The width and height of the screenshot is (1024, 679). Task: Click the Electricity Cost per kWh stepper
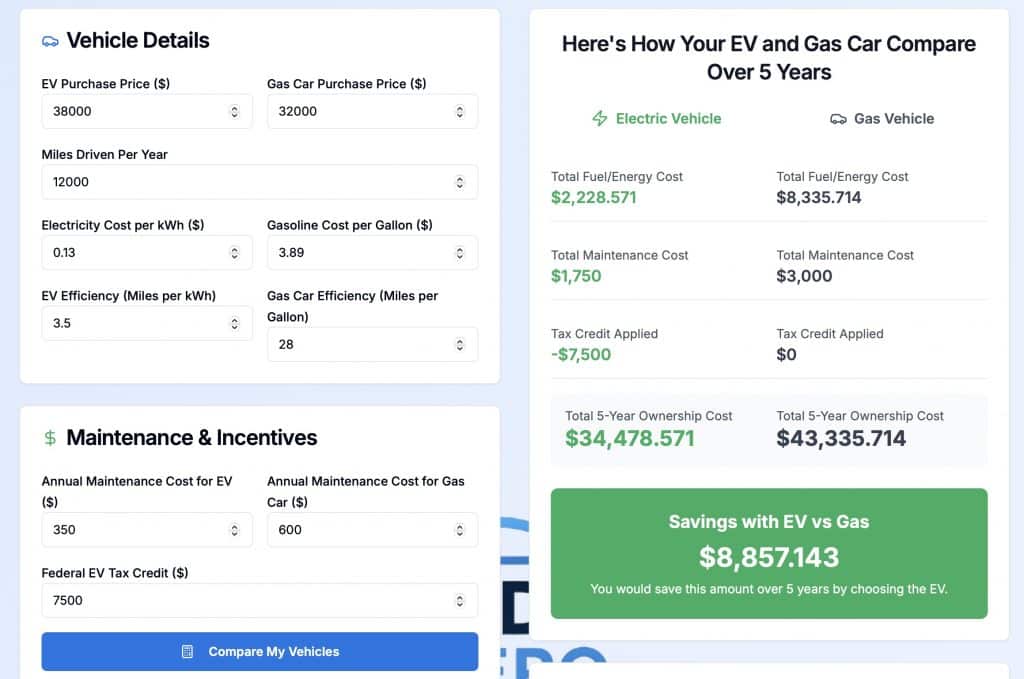[x=234, y=253]
